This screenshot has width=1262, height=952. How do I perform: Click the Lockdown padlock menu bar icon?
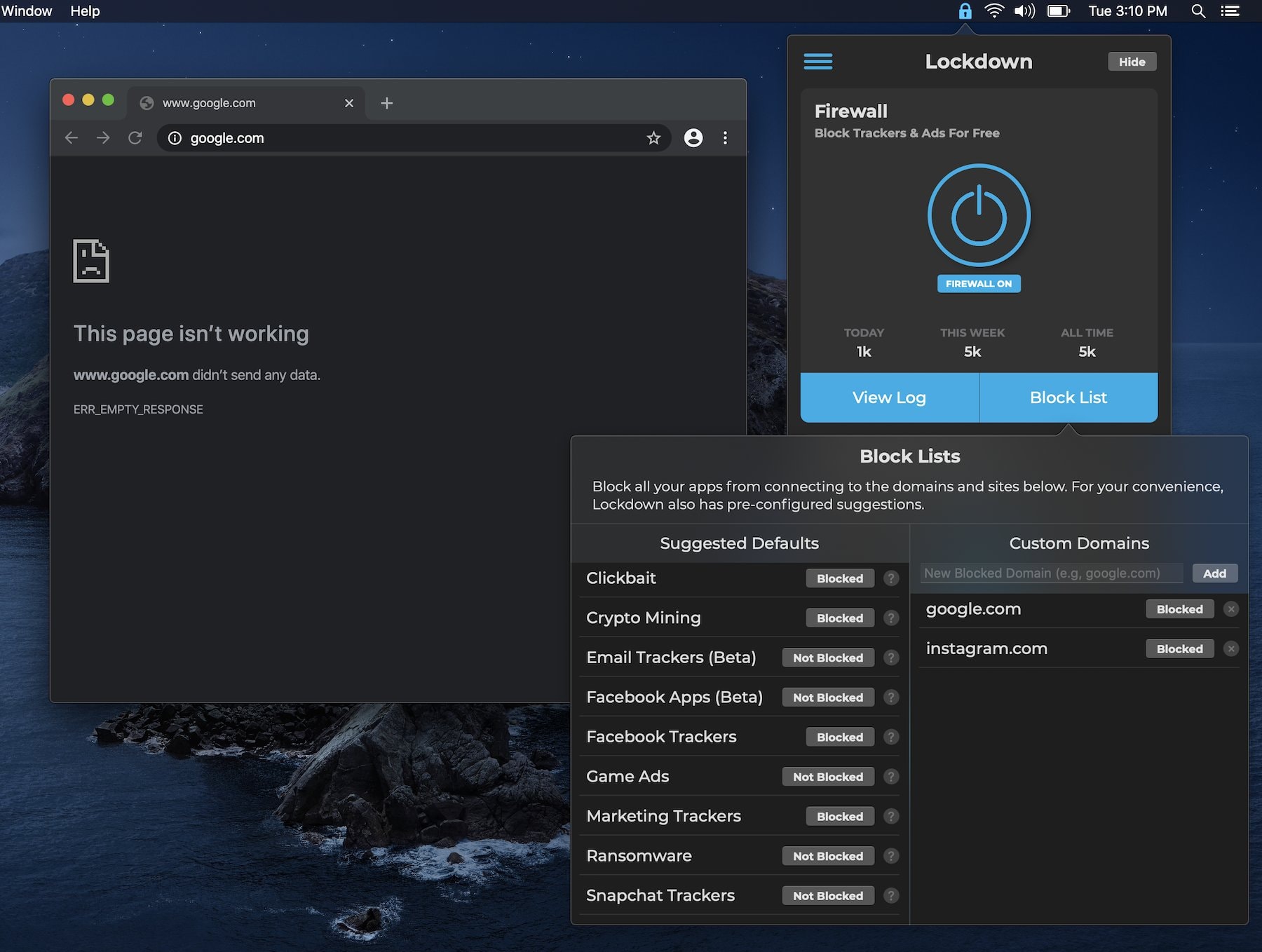pyautogui.click(x=965, y=11)
